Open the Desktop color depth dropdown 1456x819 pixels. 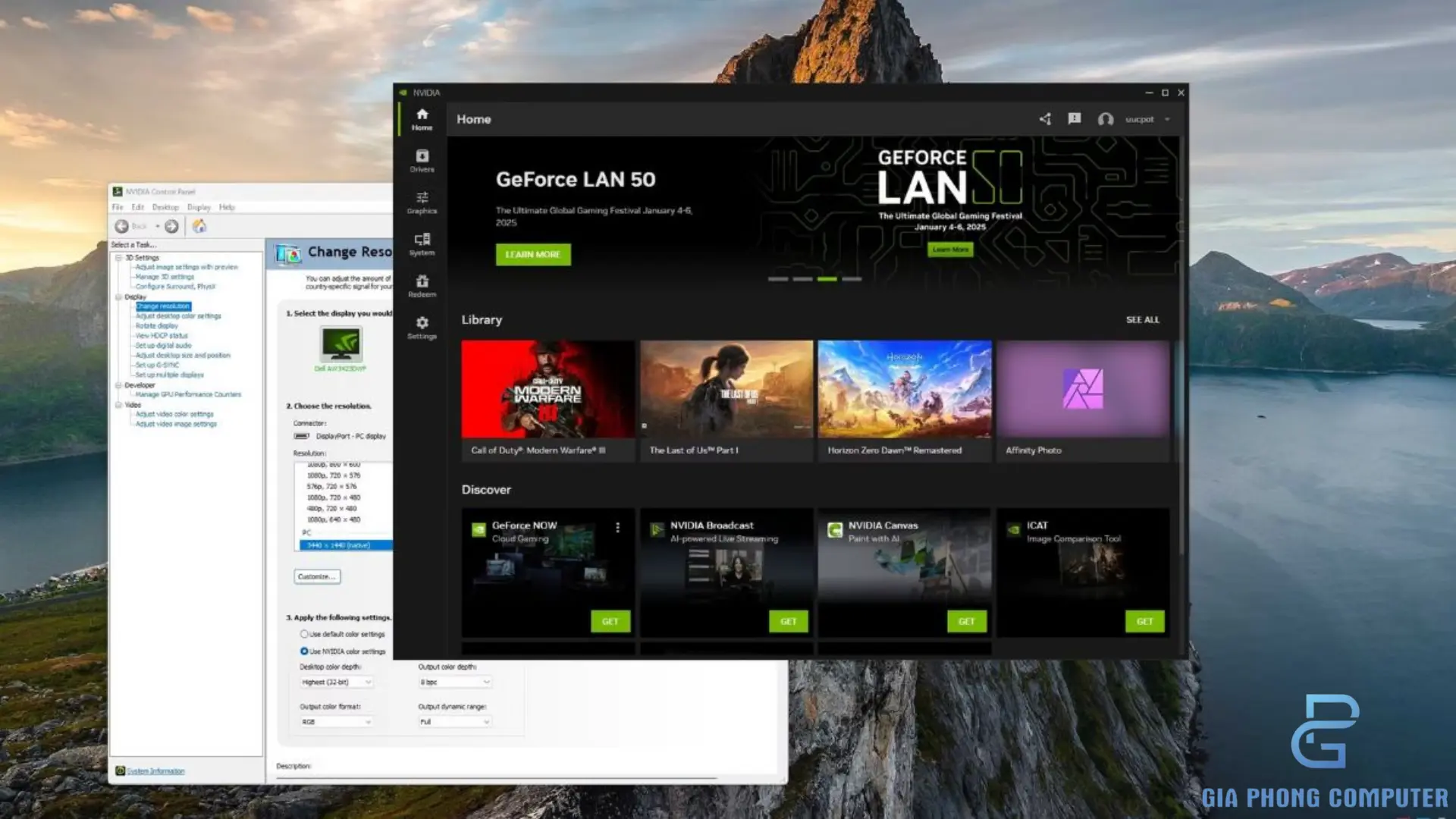(x=336, y=682)
